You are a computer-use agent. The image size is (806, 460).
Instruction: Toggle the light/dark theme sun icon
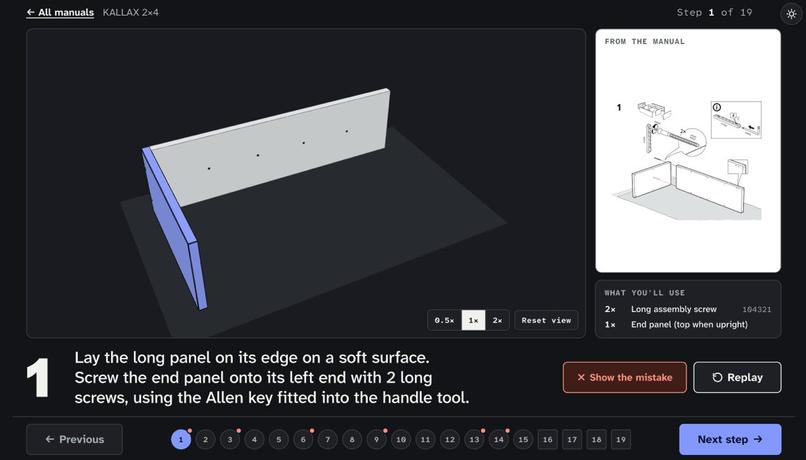pyautogui.click(x=791, y=13)
